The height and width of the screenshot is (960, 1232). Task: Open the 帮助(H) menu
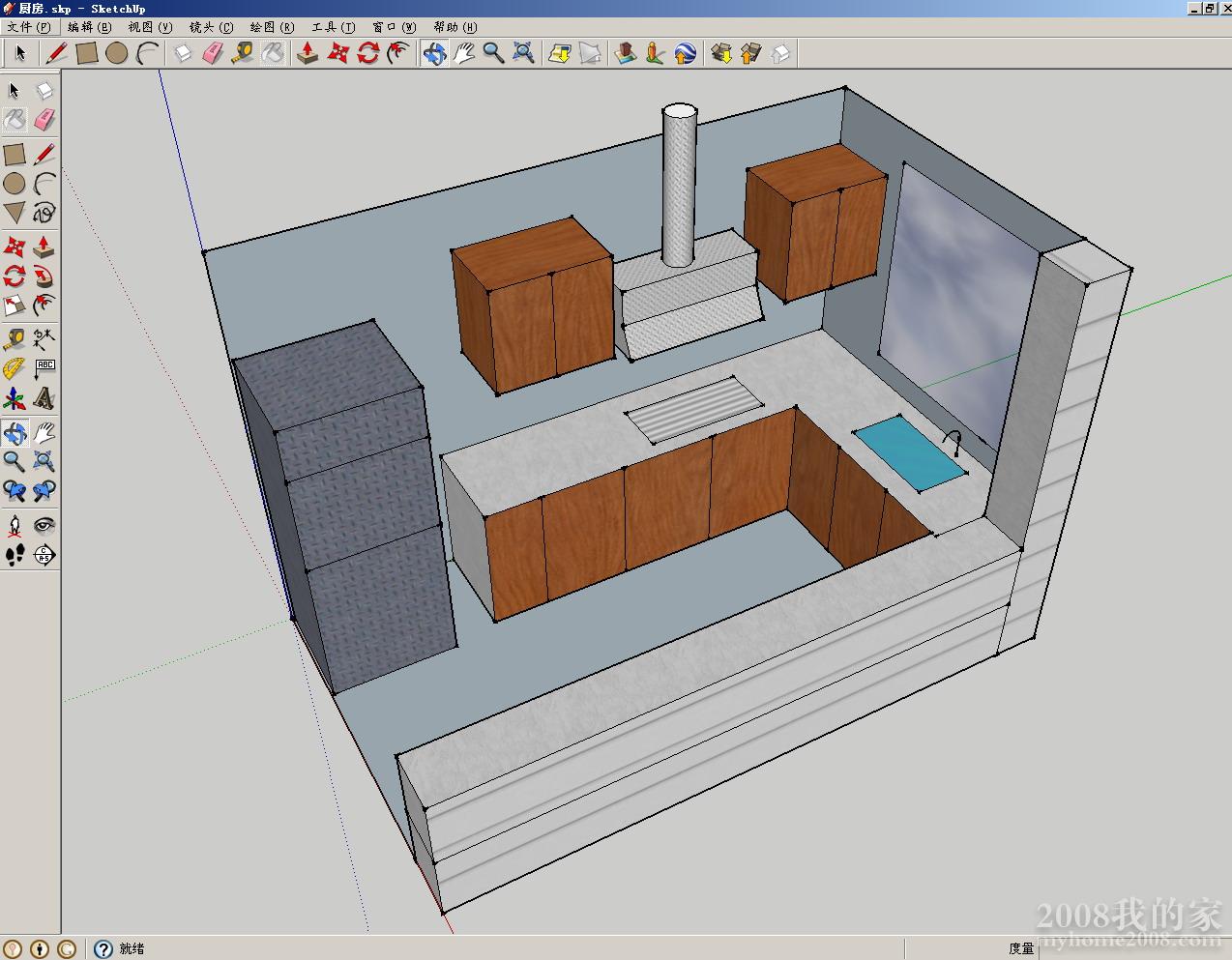pos(455,27)
